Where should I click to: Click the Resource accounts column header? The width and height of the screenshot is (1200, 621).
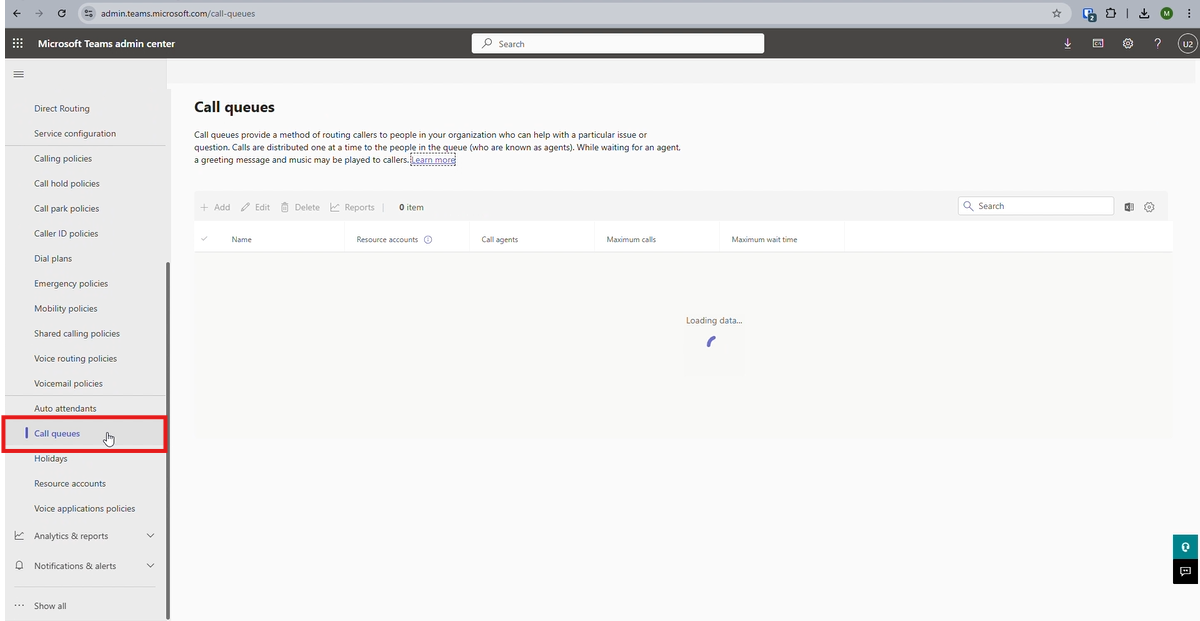(x=387, y=240)
